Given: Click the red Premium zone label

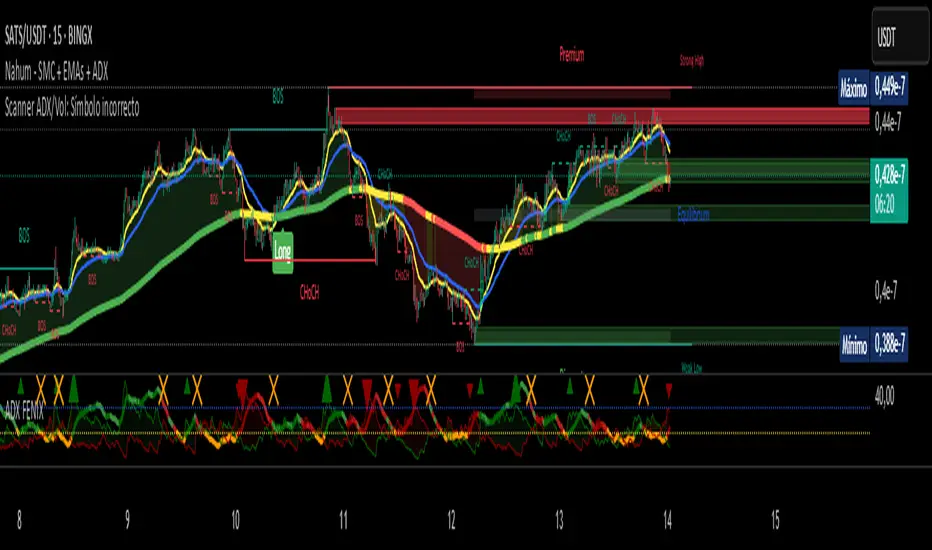Looking at the screenshot, I should coord(572,55).
